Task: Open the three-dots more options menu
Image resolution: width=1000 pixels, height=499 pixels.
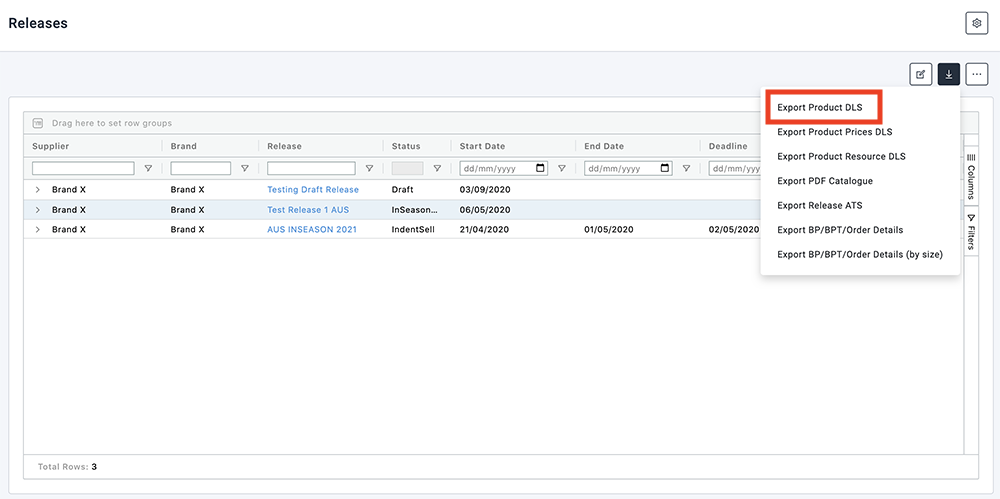Action: click(x=976, y=74)
